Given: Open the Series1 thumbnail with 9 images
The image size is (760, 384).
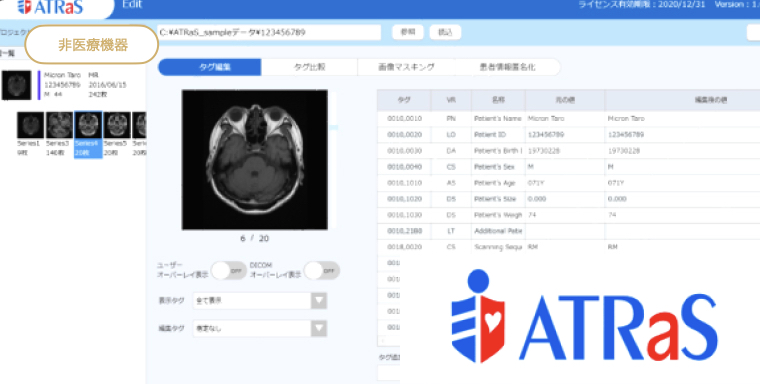Looking at the screenshot, I should pos(31,125).
